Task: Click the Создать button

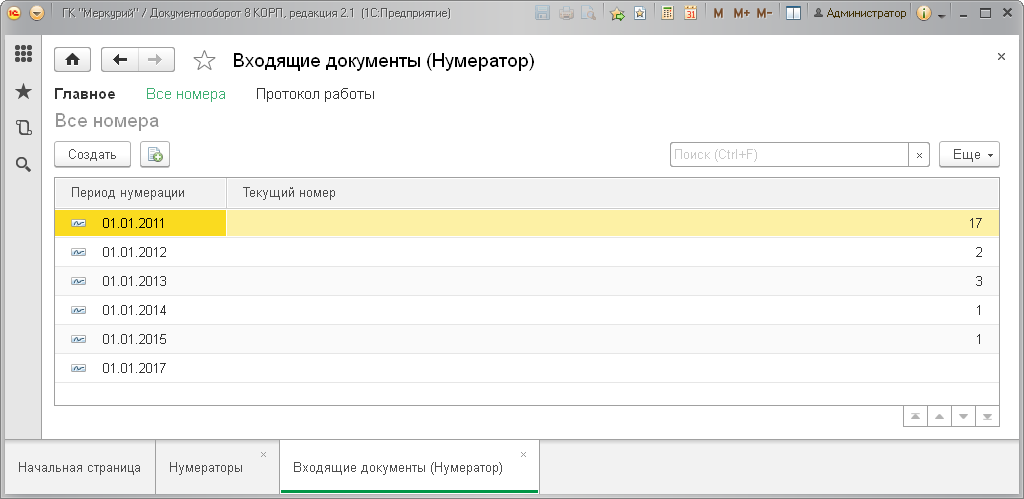Action: [92, 155]
